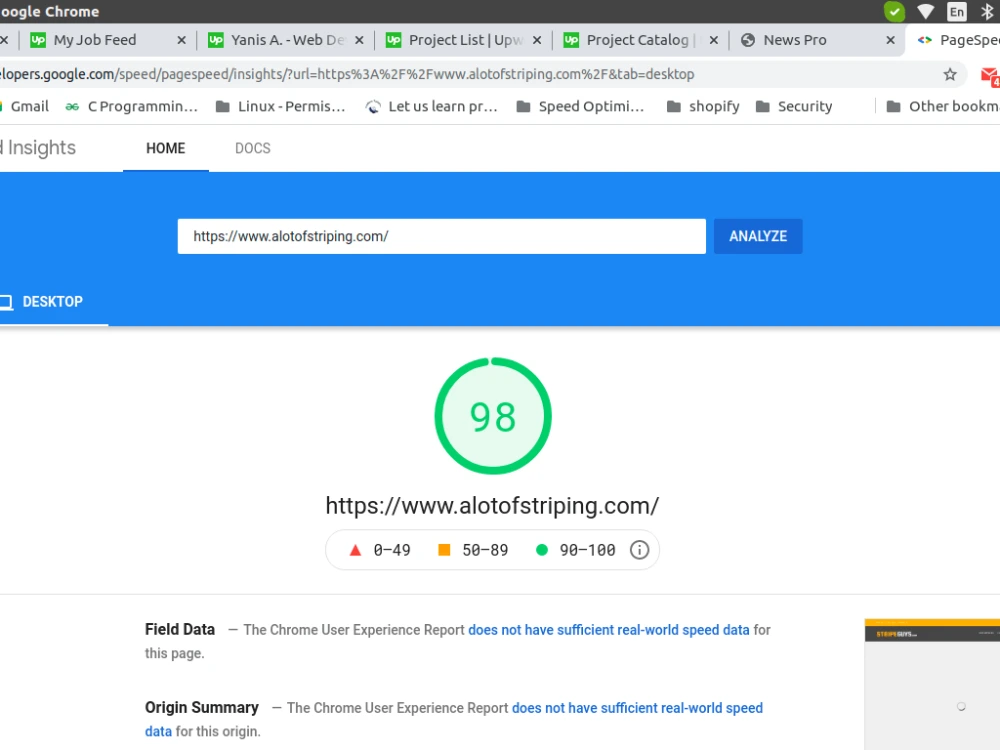Click the Insights logo text
This screenshot has width=1000, height=750.
coord(38,148)
